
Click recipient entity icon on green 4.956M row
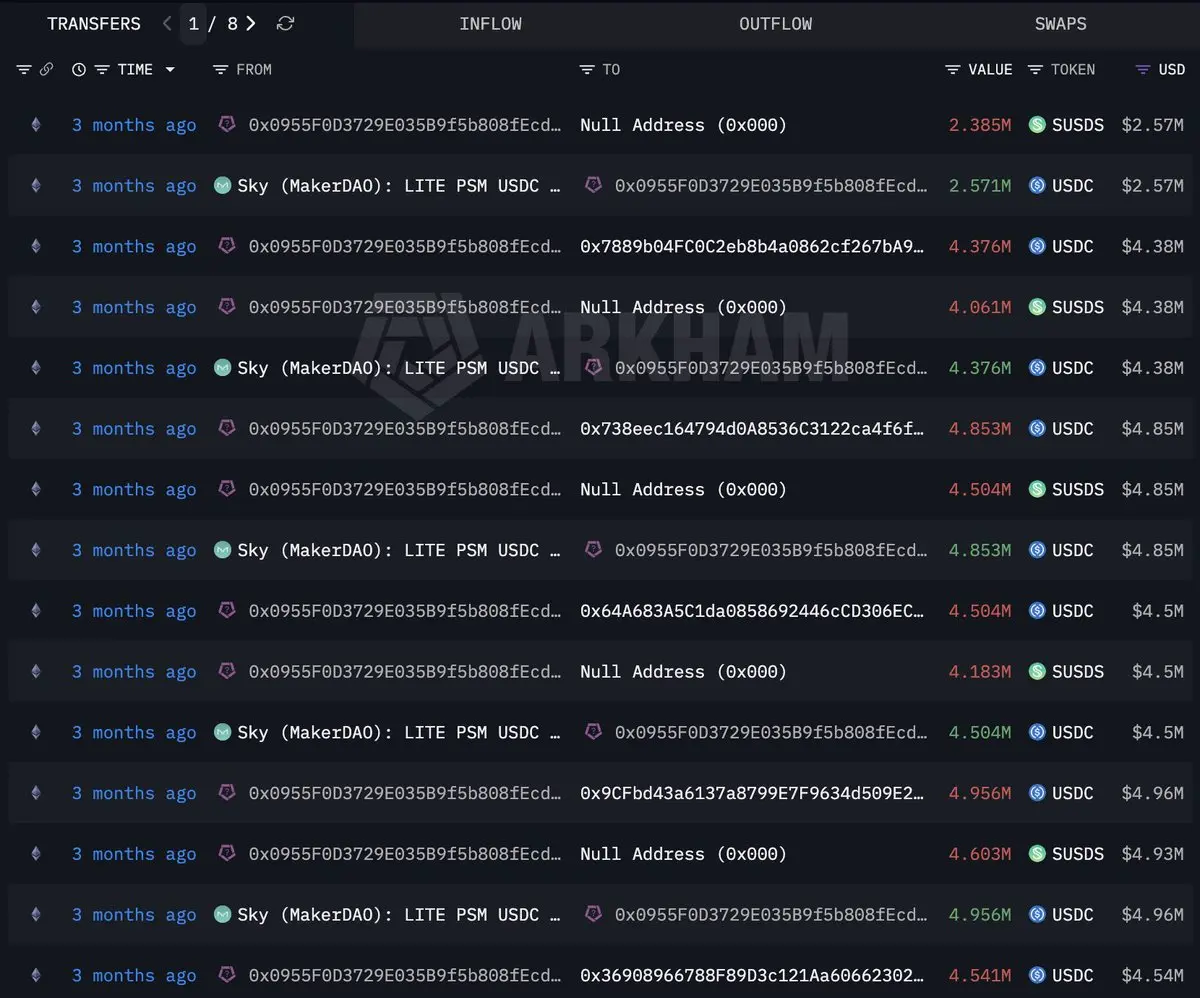coord(593,913)
